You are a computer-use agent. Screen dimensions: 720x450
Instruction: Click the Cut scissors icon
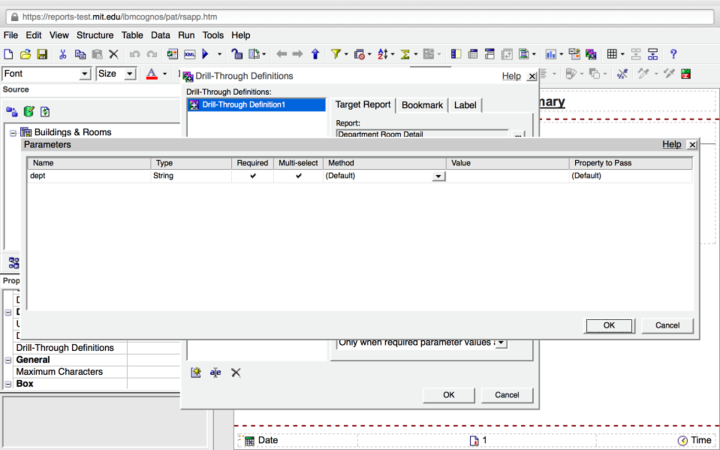pos(63,54)
